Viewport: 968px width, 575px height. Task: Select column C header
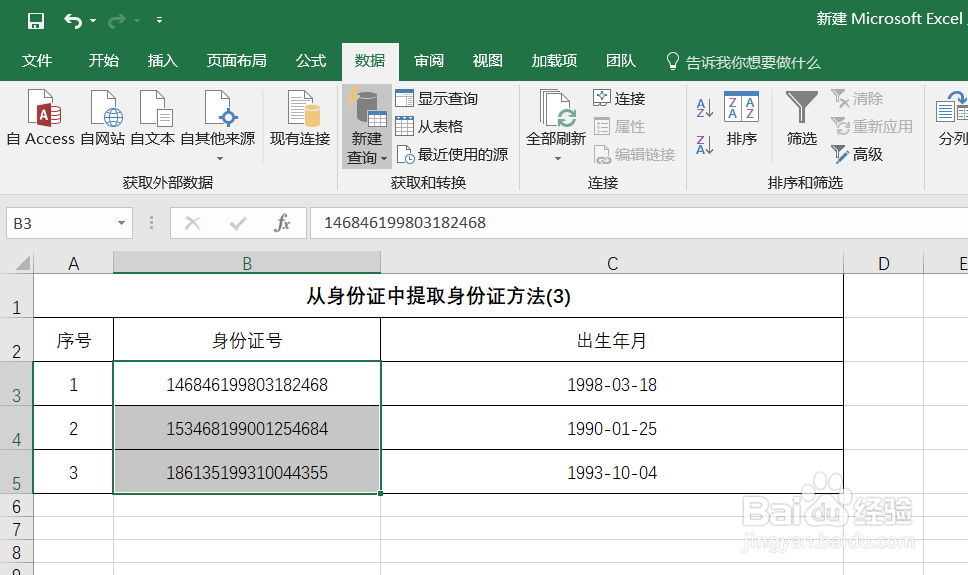[x=612, y=264]
